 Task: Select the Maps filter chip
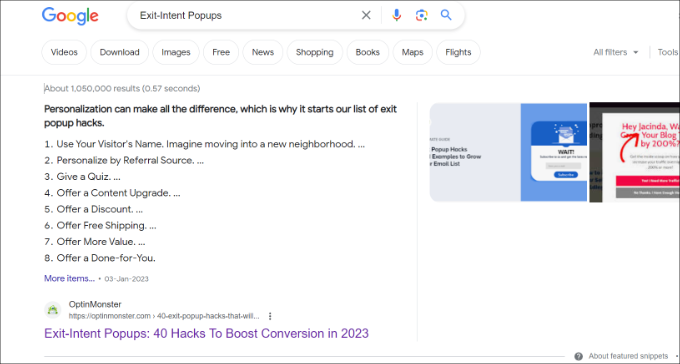(x=412, y=52)
